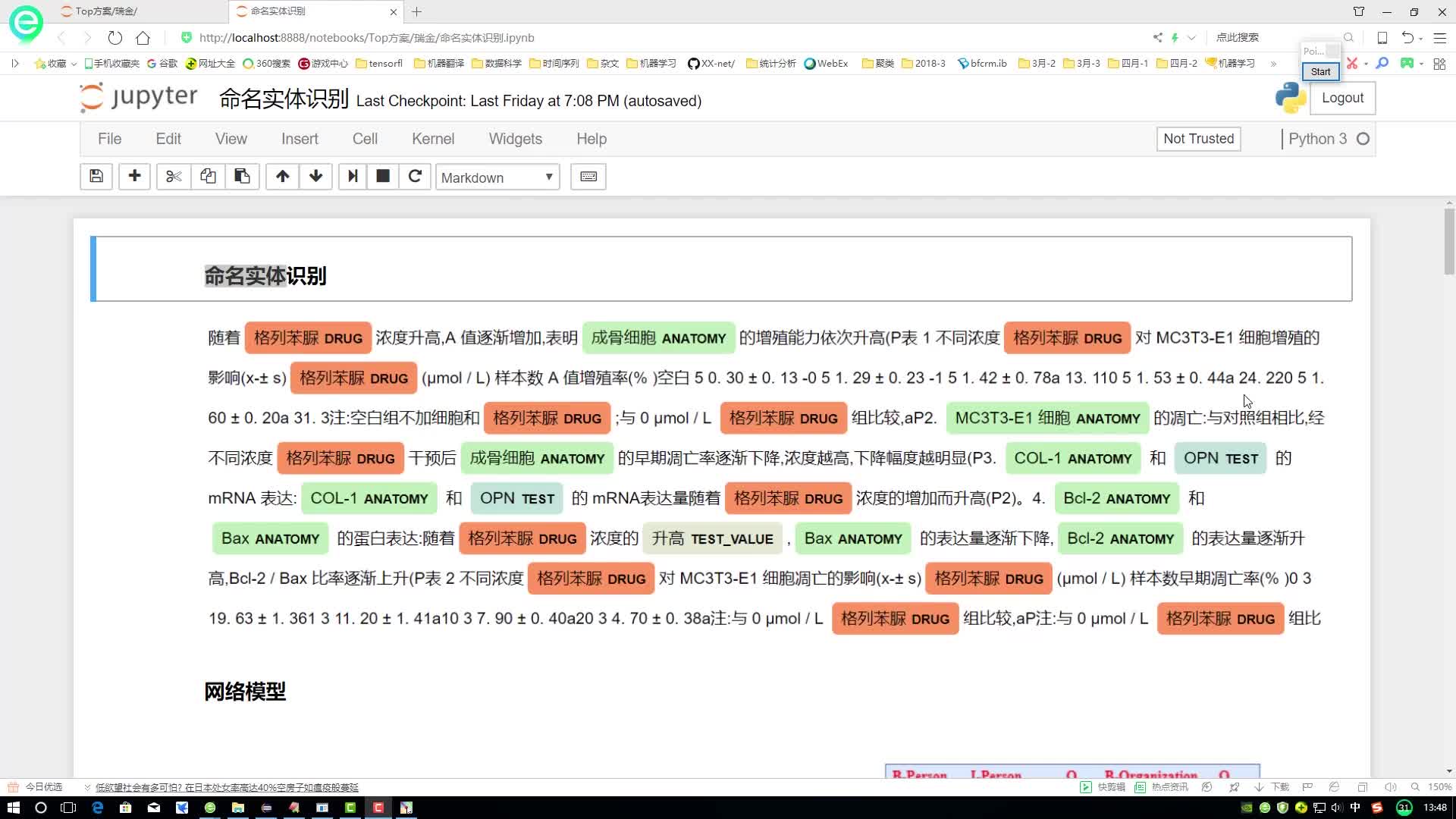Open 热点资讯 in the status bar
This screenshot has height=819, width=1456.
coord(1162,787)
